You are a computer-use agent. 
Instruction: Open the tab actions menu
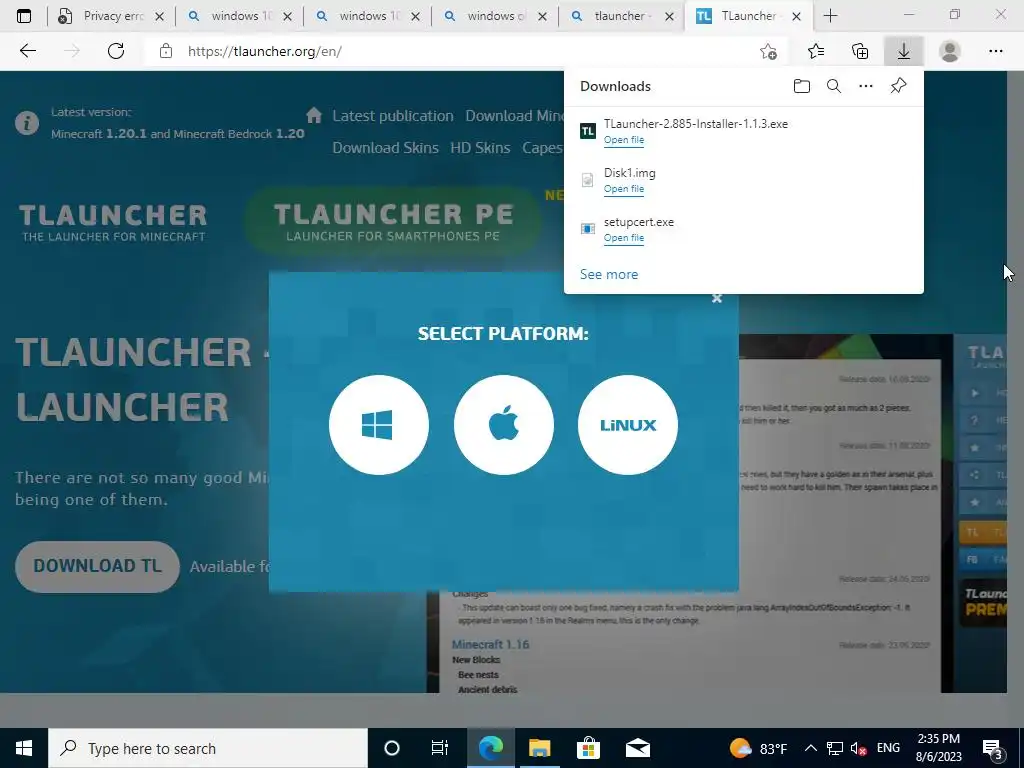tap(24, 16)
